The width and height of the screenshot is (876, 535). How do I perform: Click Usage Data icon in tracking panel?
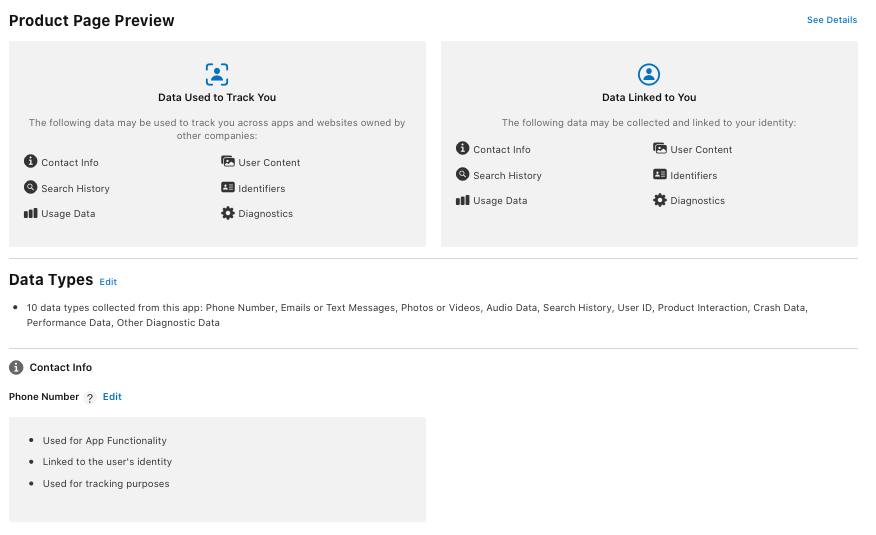coord(31,213)
